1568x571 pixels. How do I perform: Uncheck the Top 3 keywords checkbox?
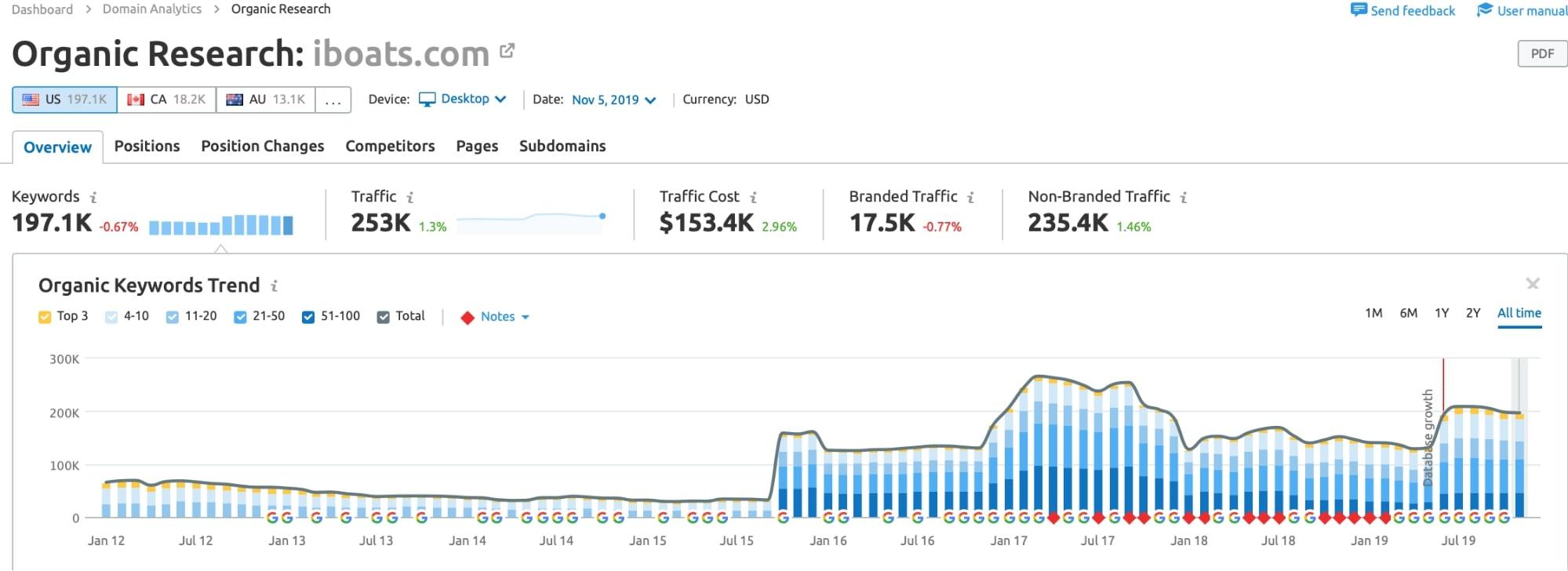point(45,317)
